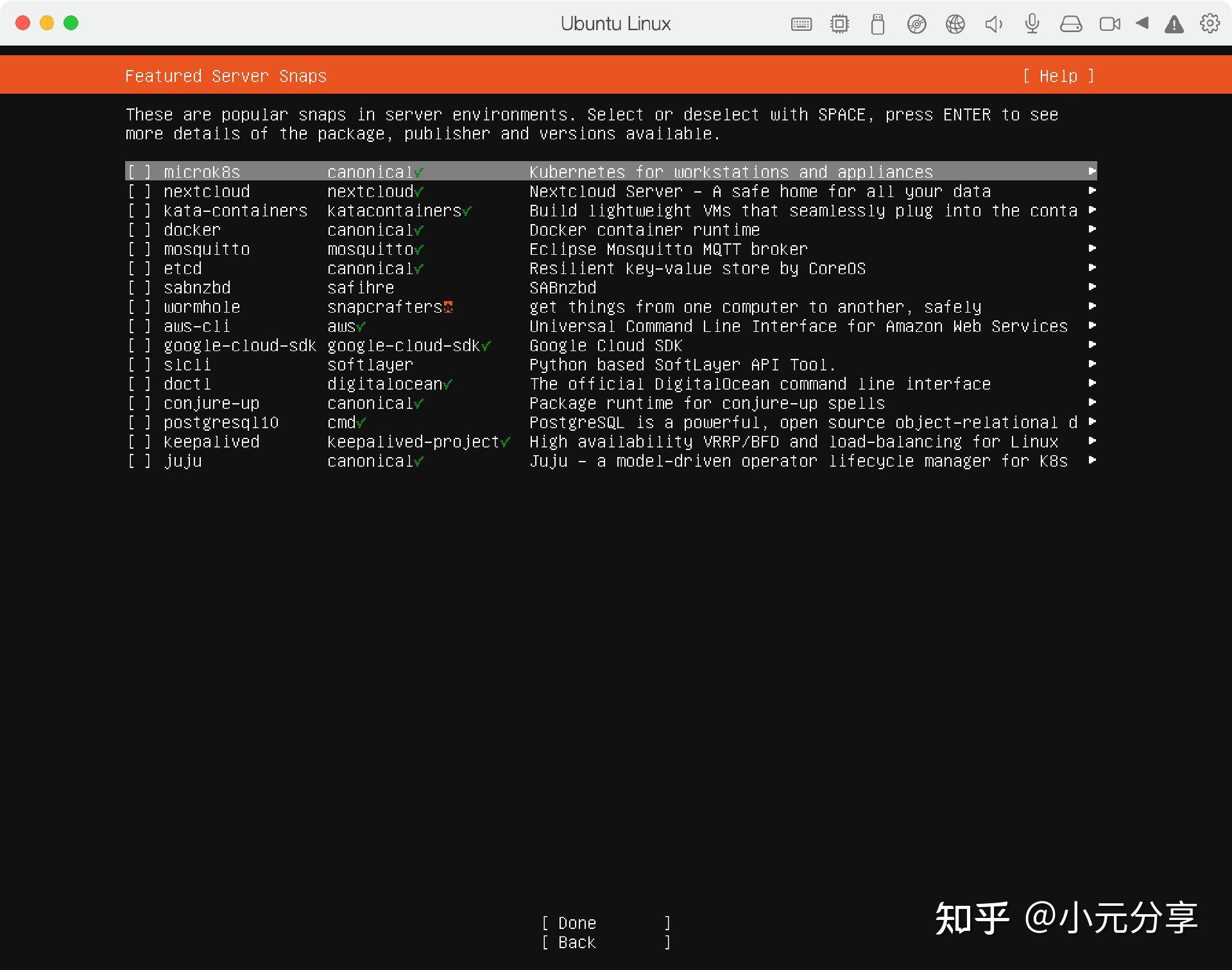Click the sound output icon

993,24
